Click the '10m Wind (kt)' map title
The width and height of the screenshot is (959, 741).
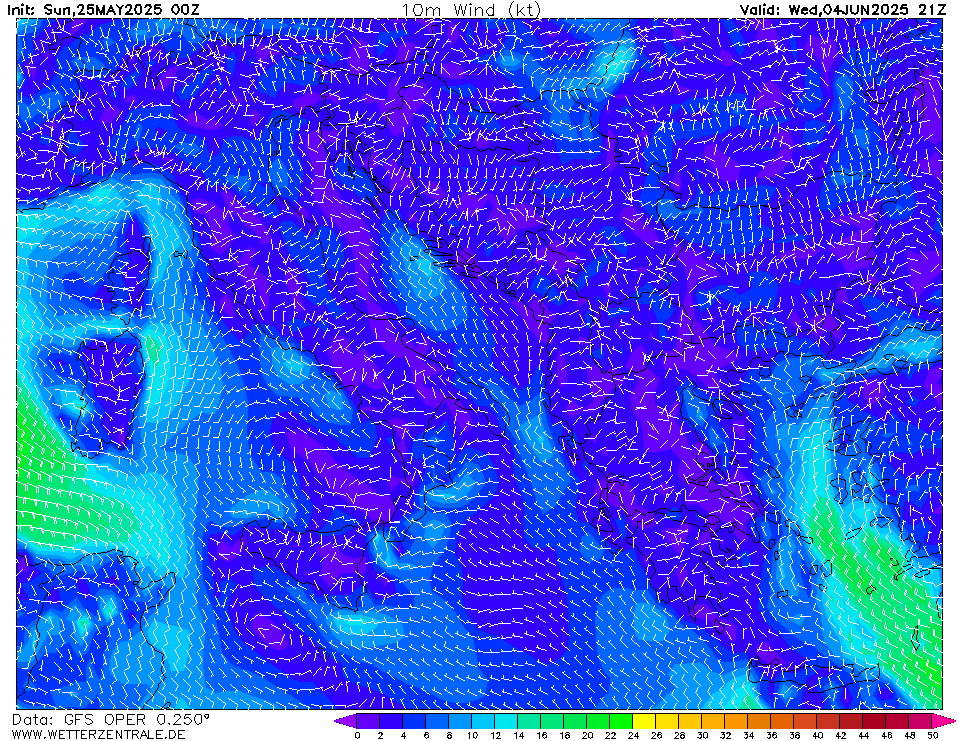471,9
